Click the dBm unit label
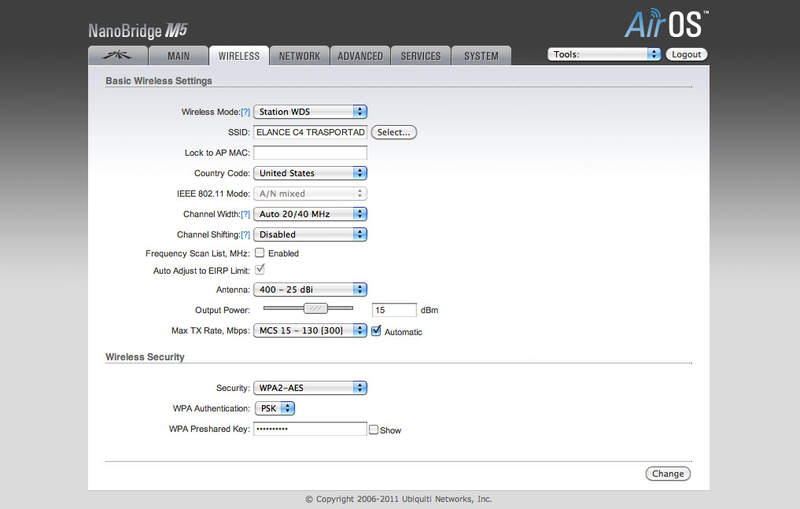The image size is (800, 509). point(429,310)
